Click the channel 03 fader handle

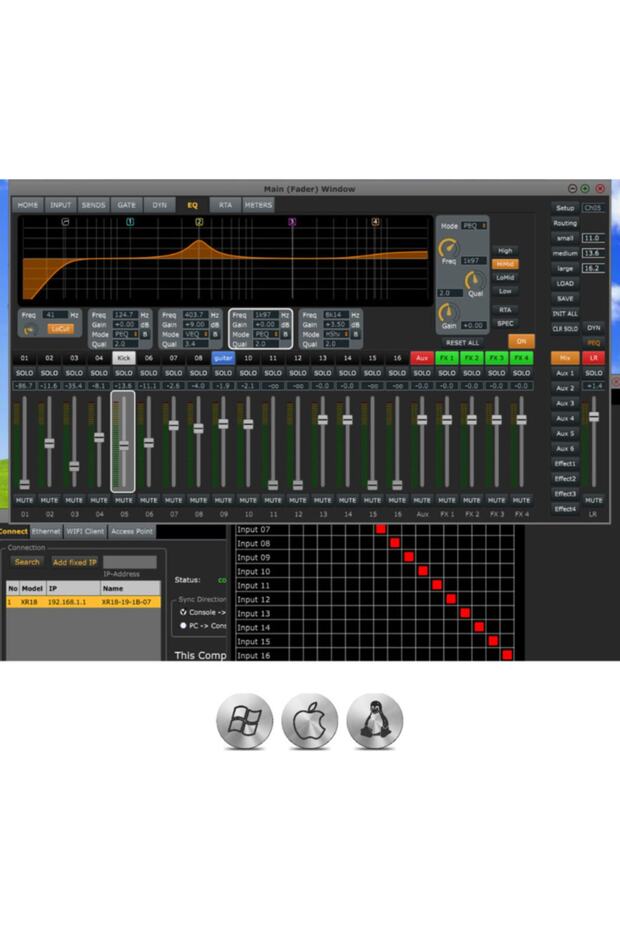(74, 466)
